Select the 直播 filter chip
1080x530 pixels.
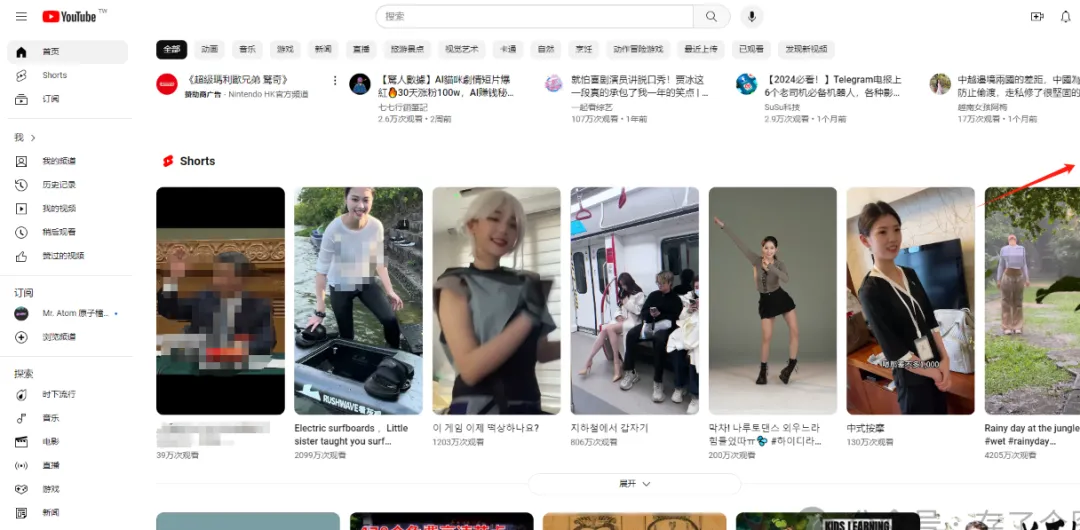click(361, 50)
